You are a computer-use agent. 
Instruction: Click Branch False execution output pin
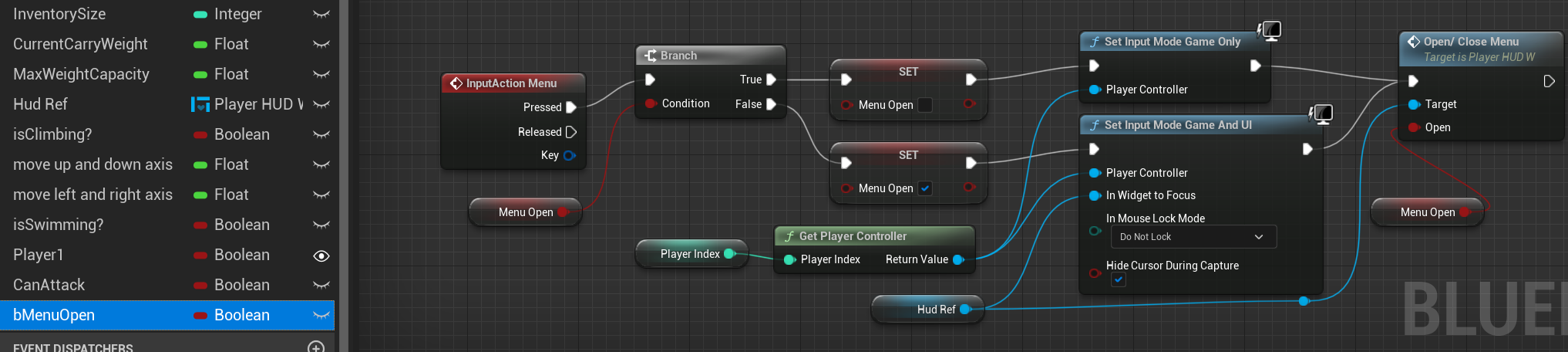coord(771,104)
